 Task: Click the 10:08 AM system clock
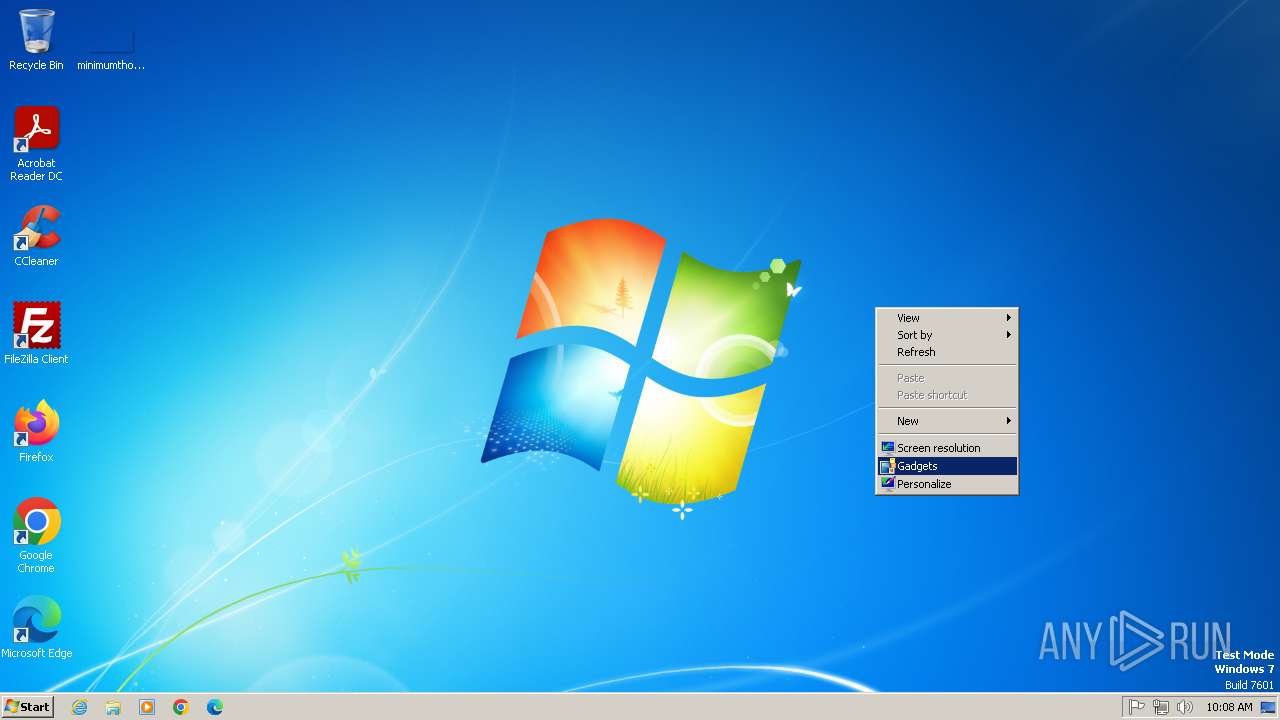click(x=1229, y=707)
